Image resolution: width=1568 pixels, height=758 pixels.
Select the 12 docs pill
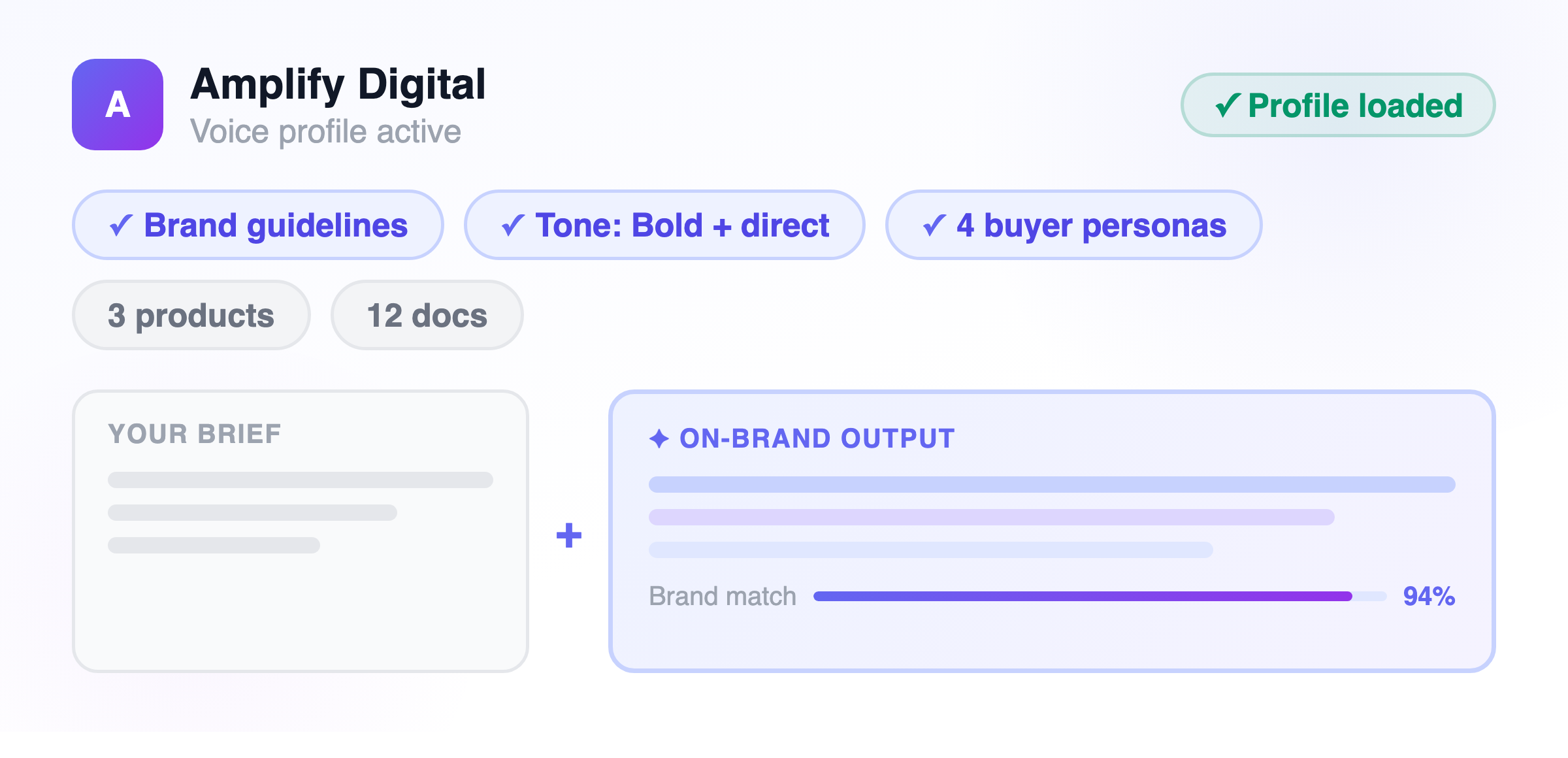(427, 316)
